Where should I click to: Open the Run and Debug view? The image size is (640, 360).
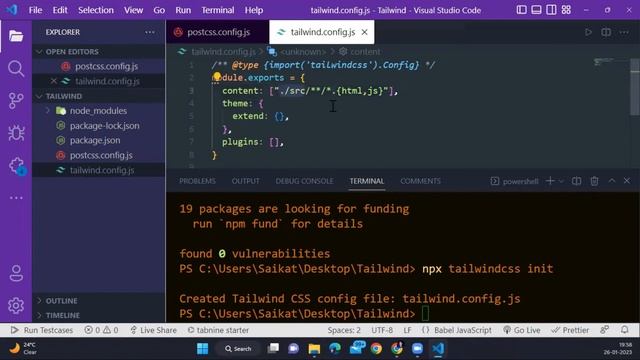tap(16, 133)
